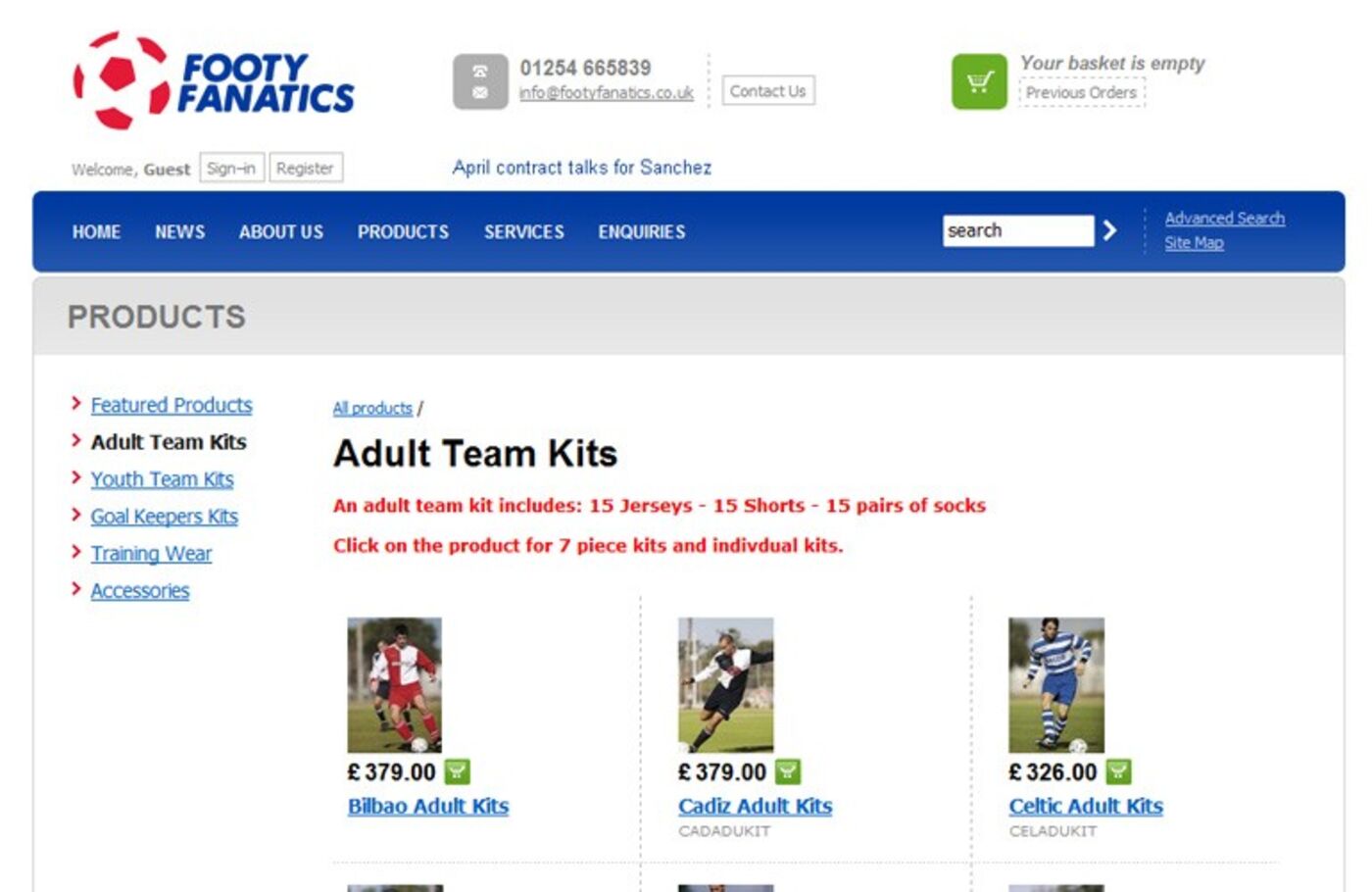Click the Celtic Adult Kits product photo

(1053, 682)
